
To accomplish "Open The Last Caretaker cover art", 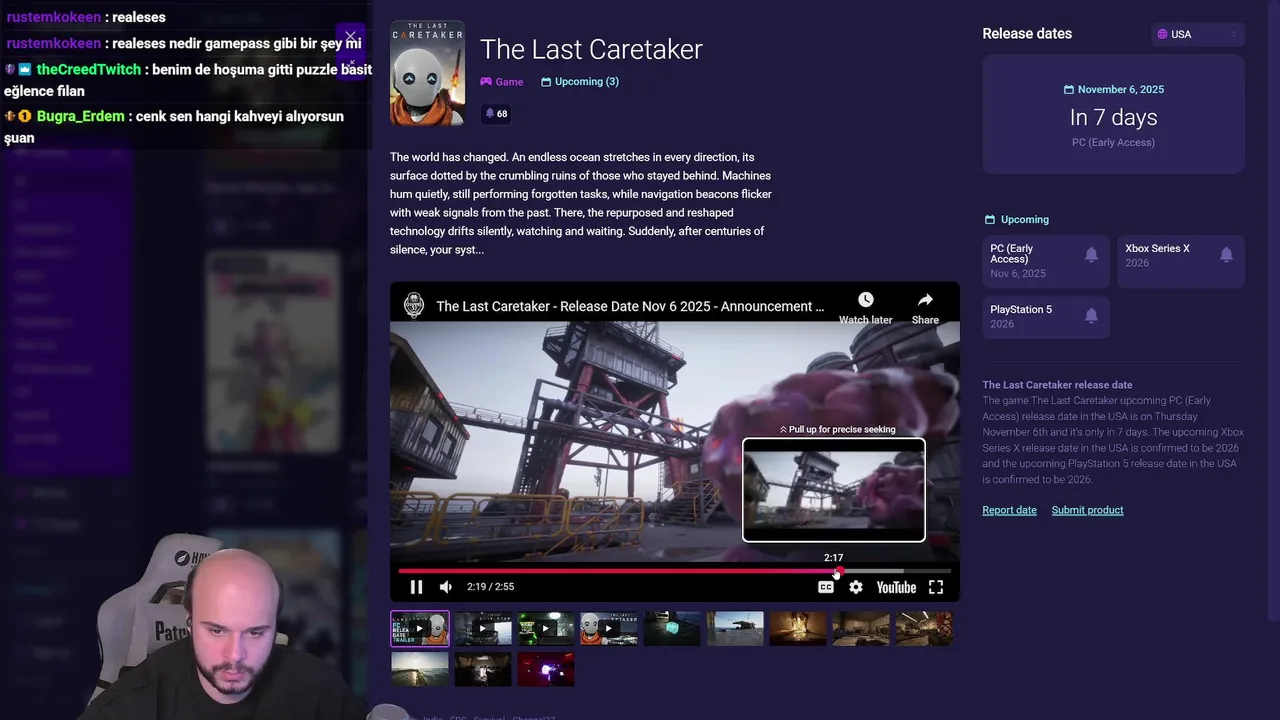I will [427, 73].
